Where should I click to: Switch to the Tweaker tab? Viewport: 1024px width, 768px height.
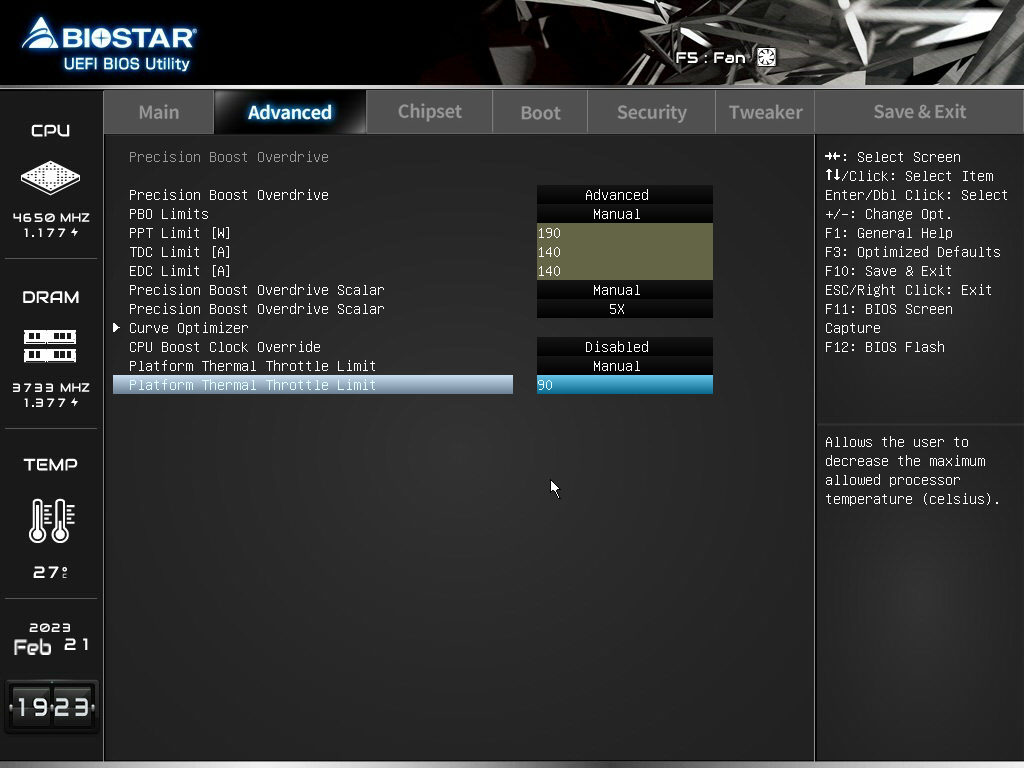coord(765,112)
